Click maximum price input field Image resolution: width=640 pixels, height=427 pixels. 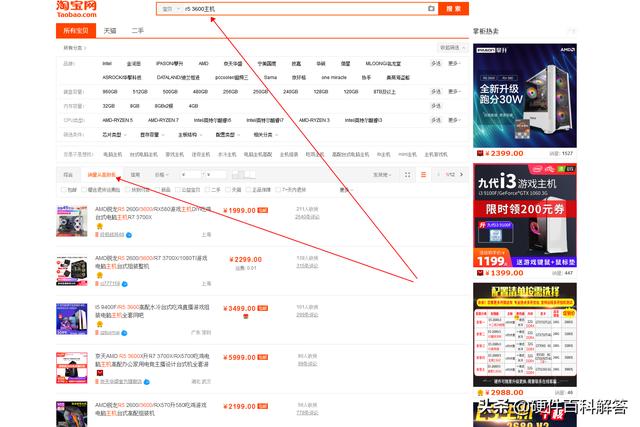pos(215,175)
